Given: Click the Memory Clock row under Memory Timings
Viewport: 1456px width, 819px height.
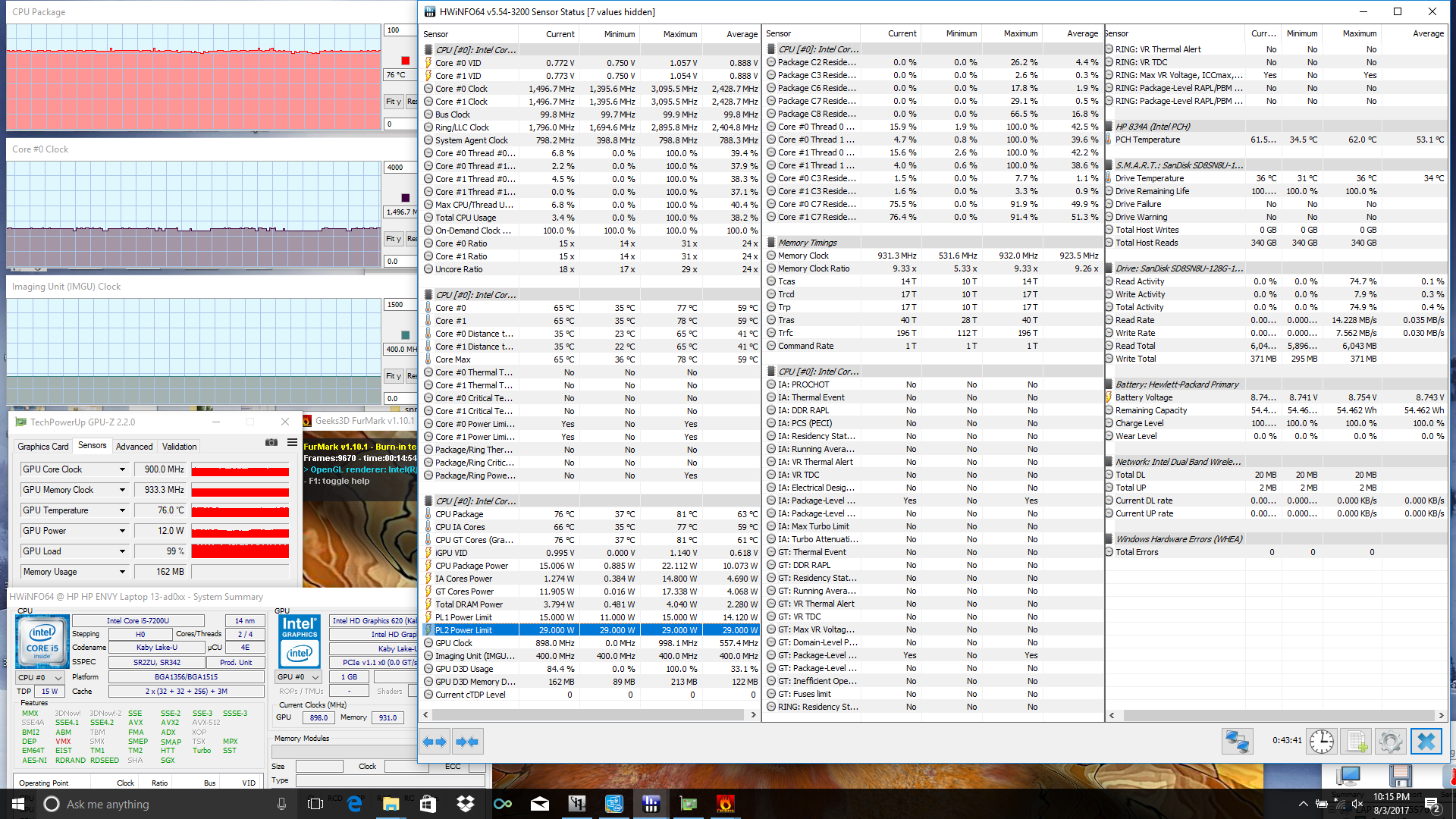Looking at the screenshot, I should point(933,256).
